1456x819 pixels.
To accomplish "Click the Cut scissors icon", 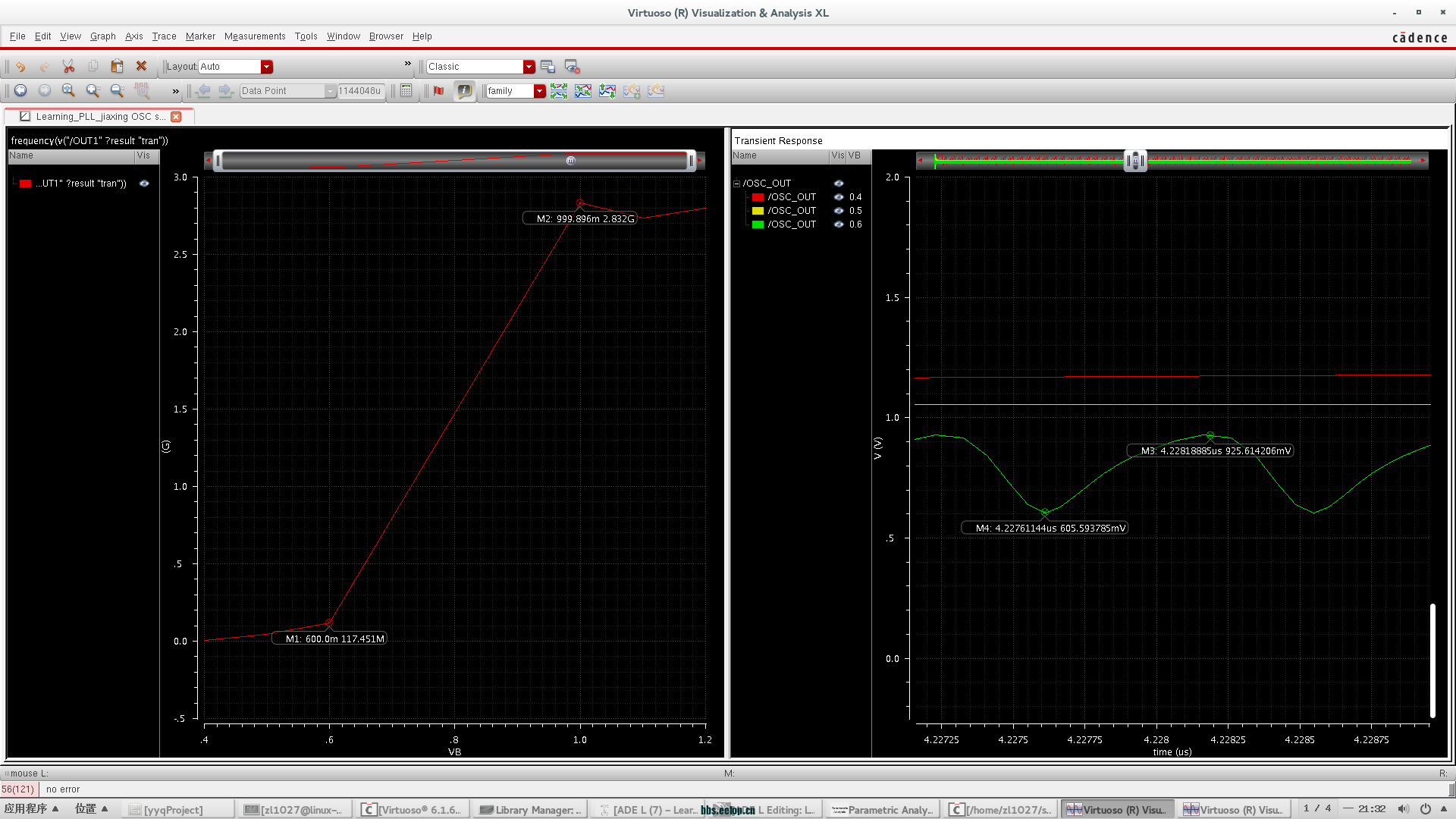I will (x=69, y=67).
